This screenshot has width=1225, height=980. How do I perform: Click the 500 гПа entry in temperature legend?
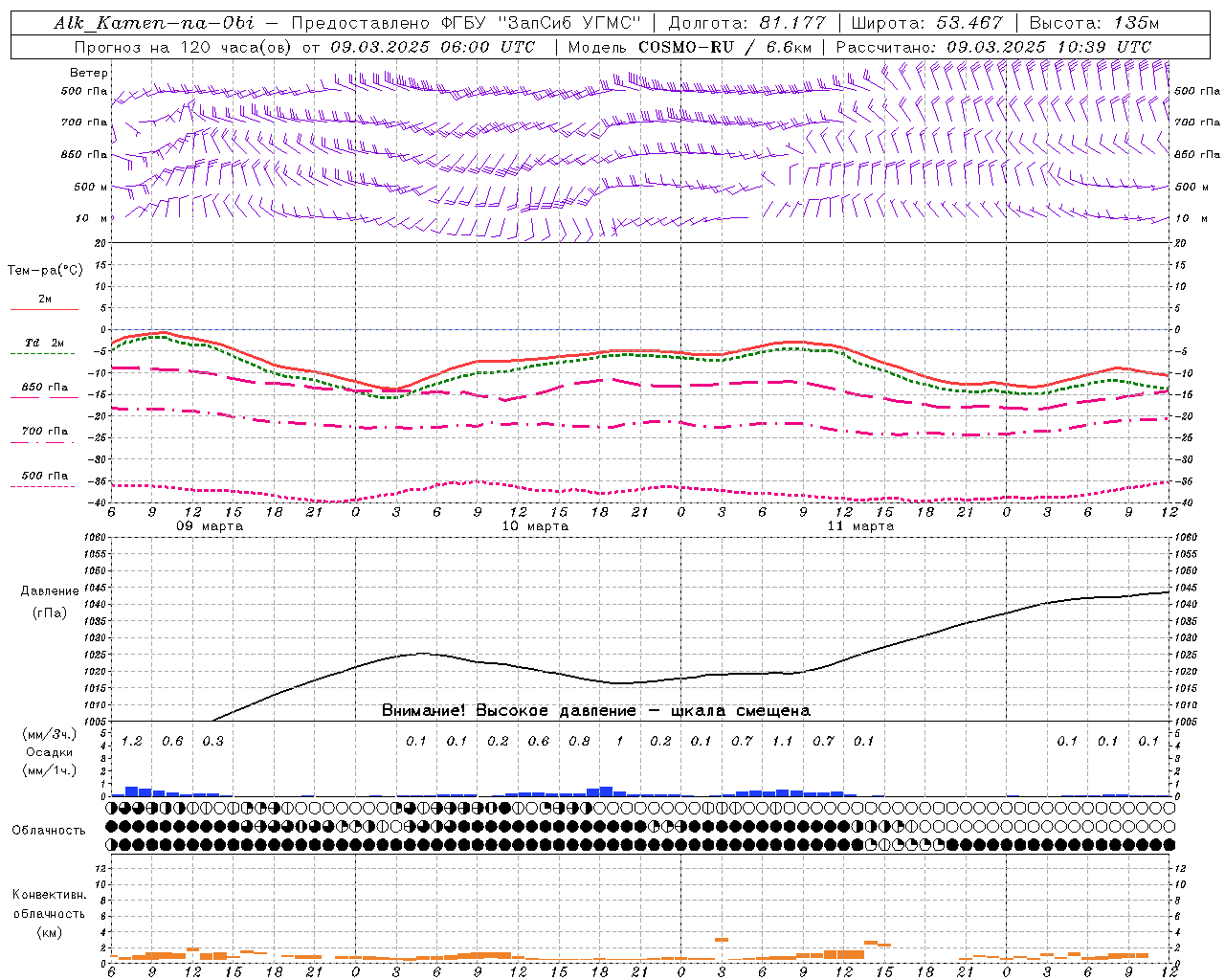point(44,476)
